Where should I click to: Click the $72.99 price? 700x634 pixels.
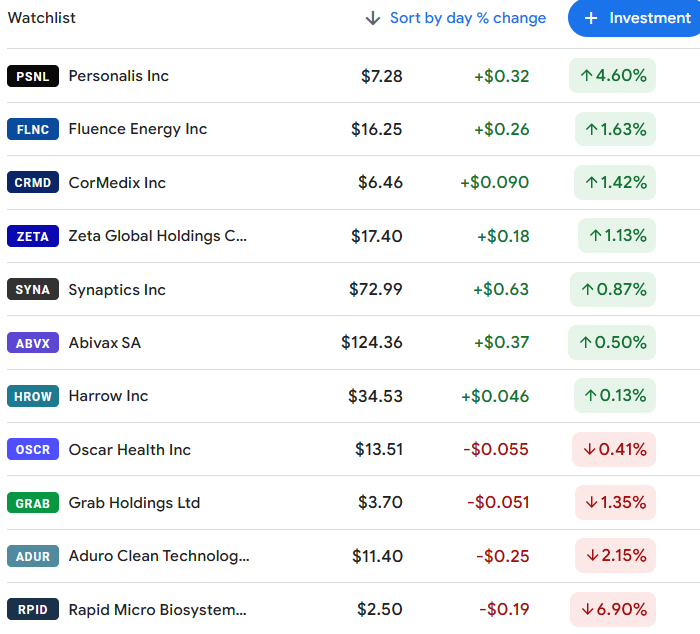[375, 289]
